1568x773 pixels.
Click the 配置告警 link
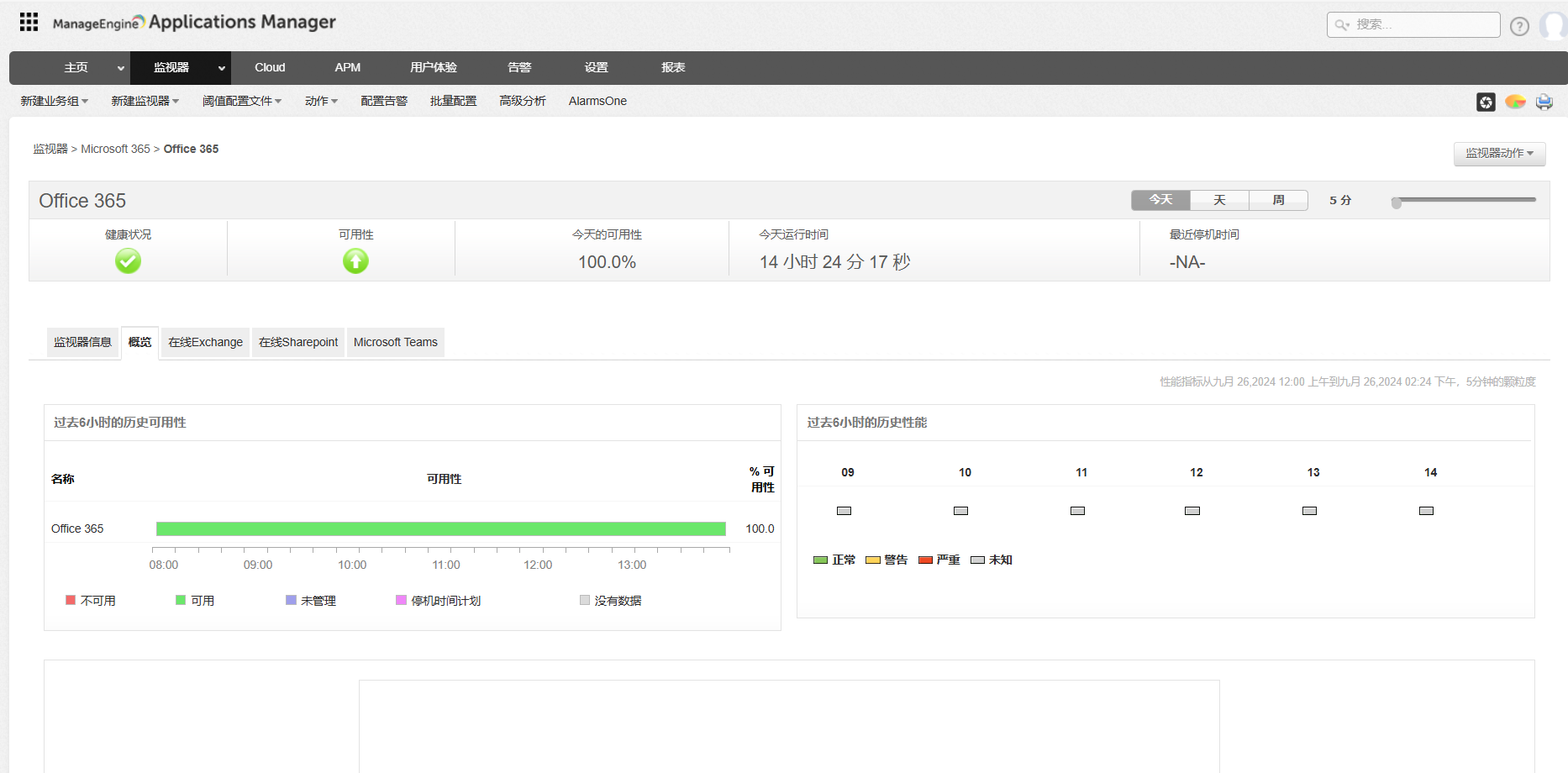(384, 101)
